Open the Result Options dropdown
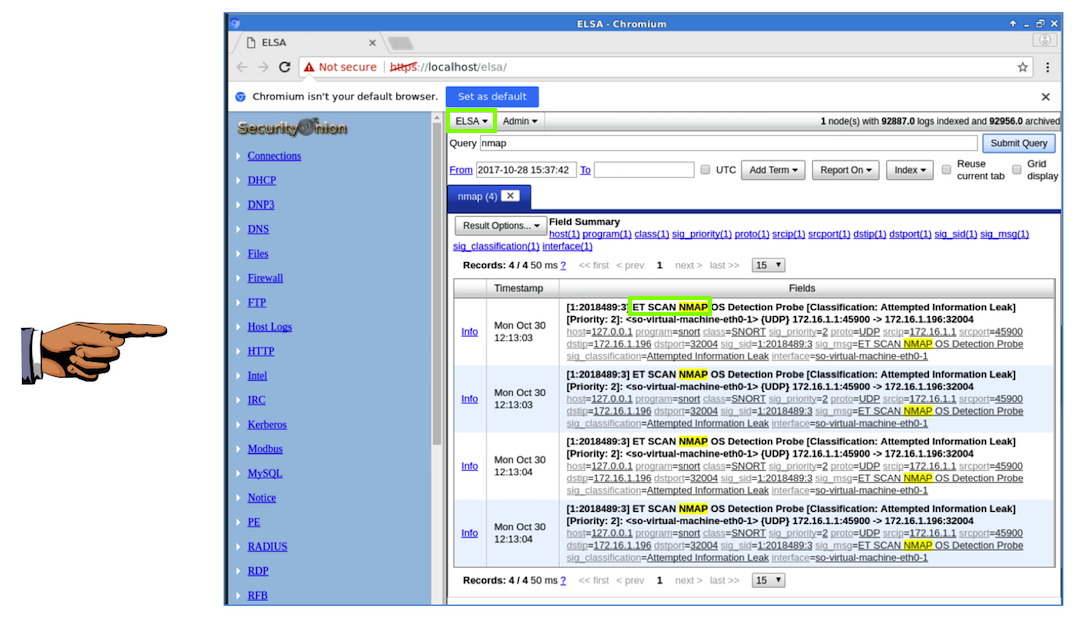The width and height of the screenshot is (1080, 627). [x=501, y=226]
